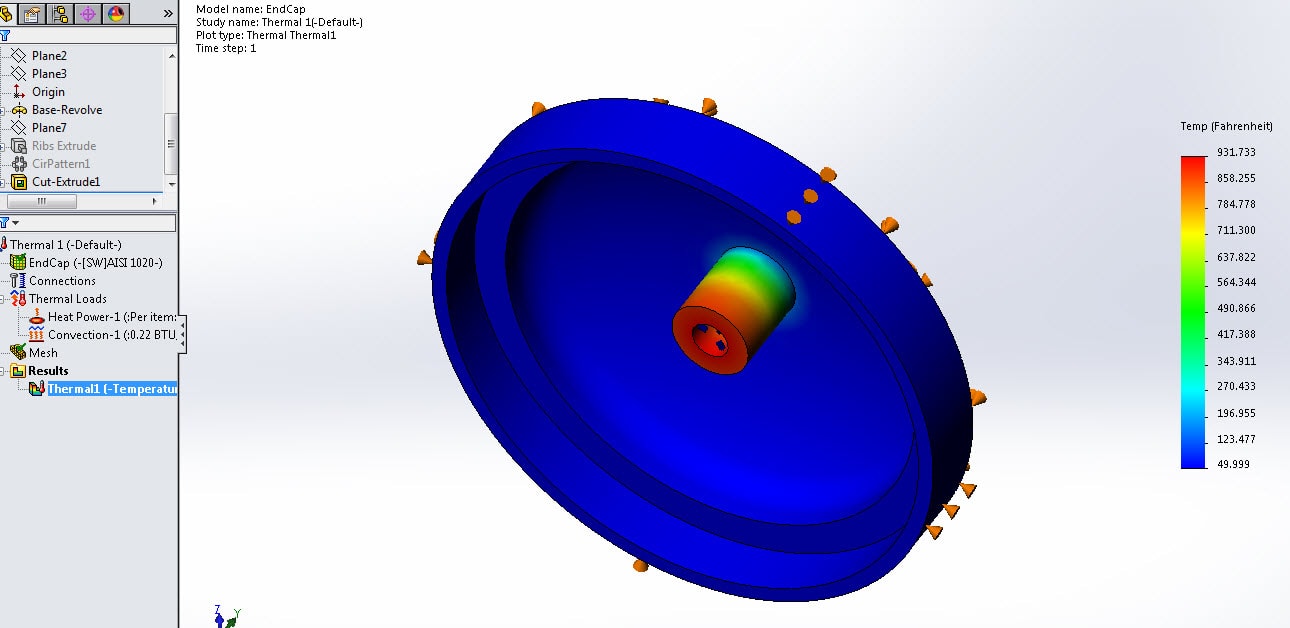Screen dimensions: 1290x628
Task: Click the Origin axes icon
Action: point(18,92)
